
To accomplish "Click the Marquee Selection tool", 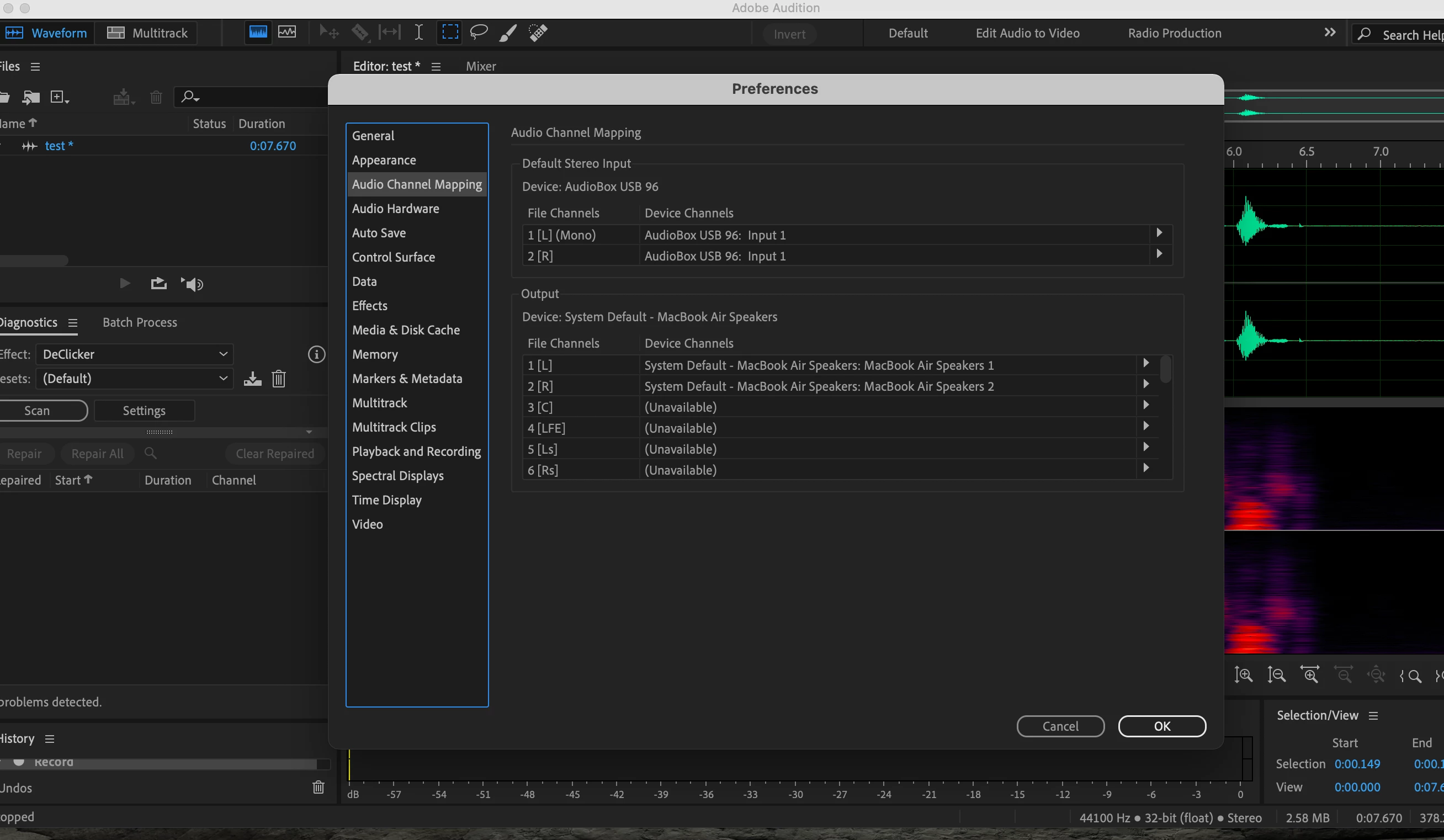I will (450, 32).
